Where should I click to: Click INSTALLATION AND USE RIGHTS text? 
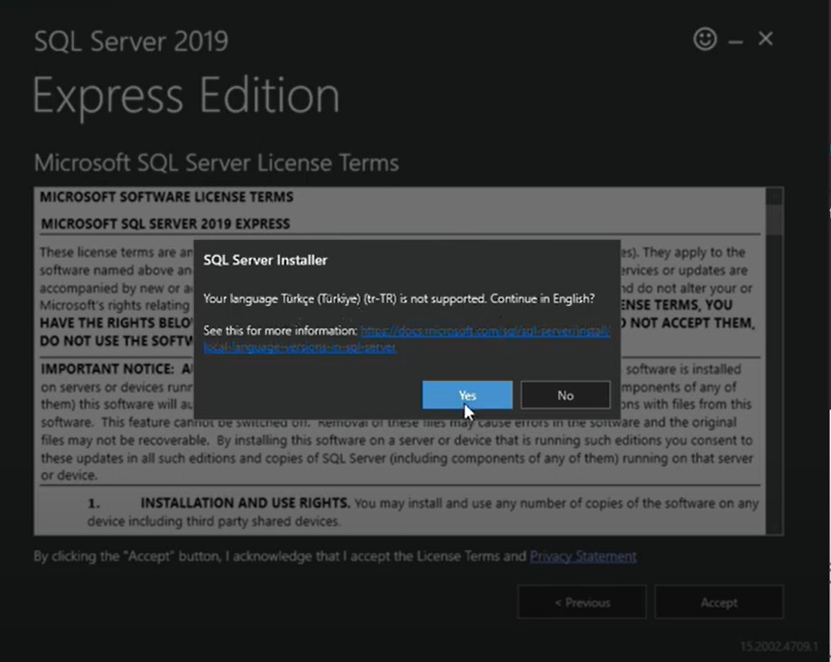pos(245,502)
